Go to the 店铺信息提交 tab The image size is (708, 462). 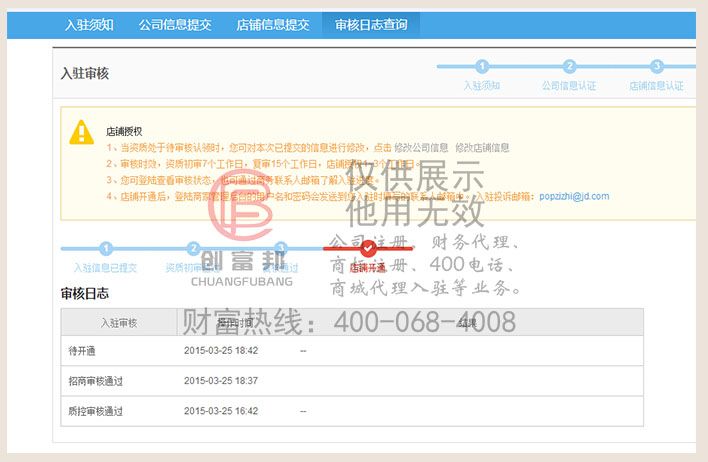[x=273, y=25]
